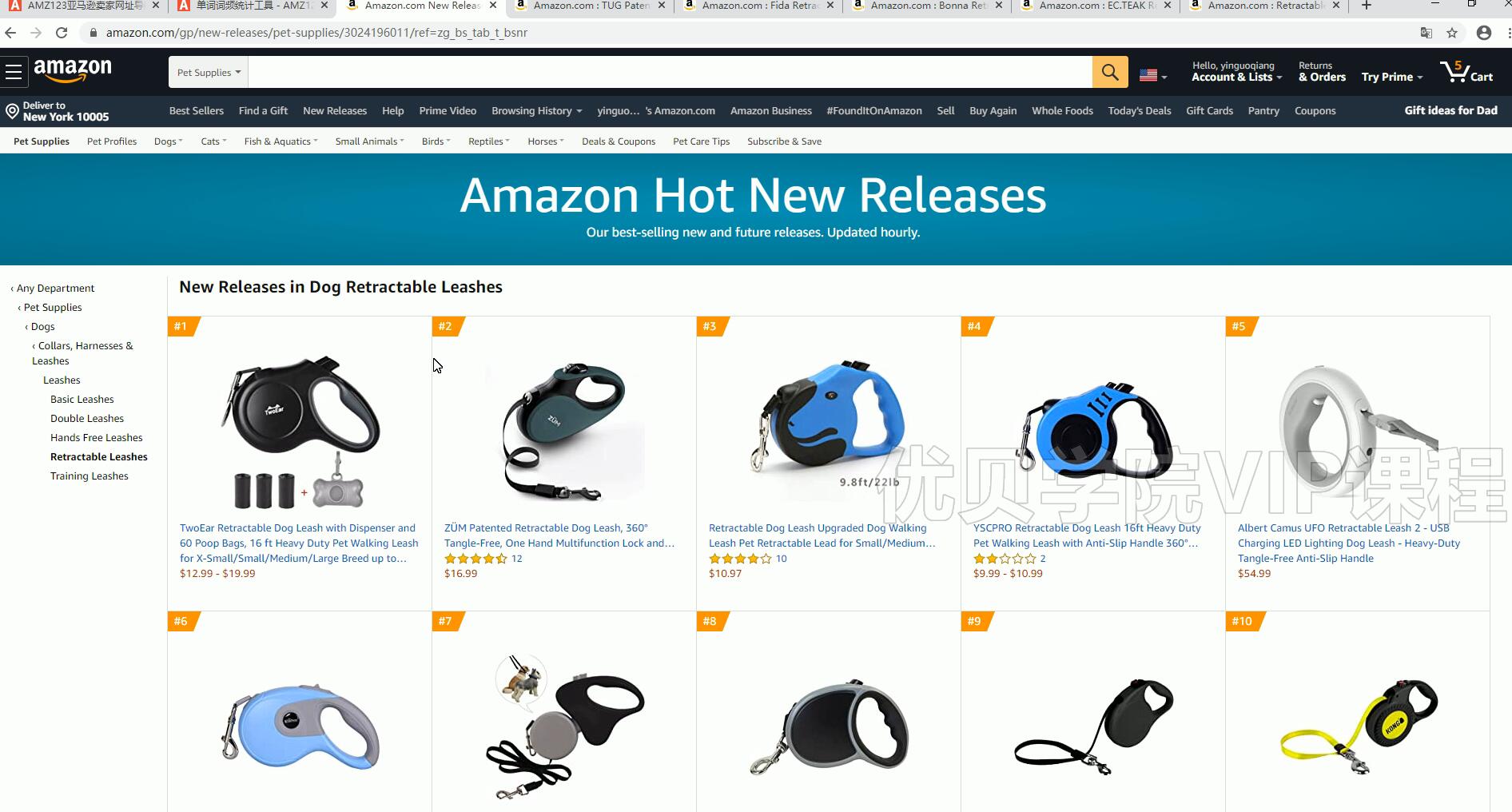Open the Best Sellers nav item

pos(197,111)
